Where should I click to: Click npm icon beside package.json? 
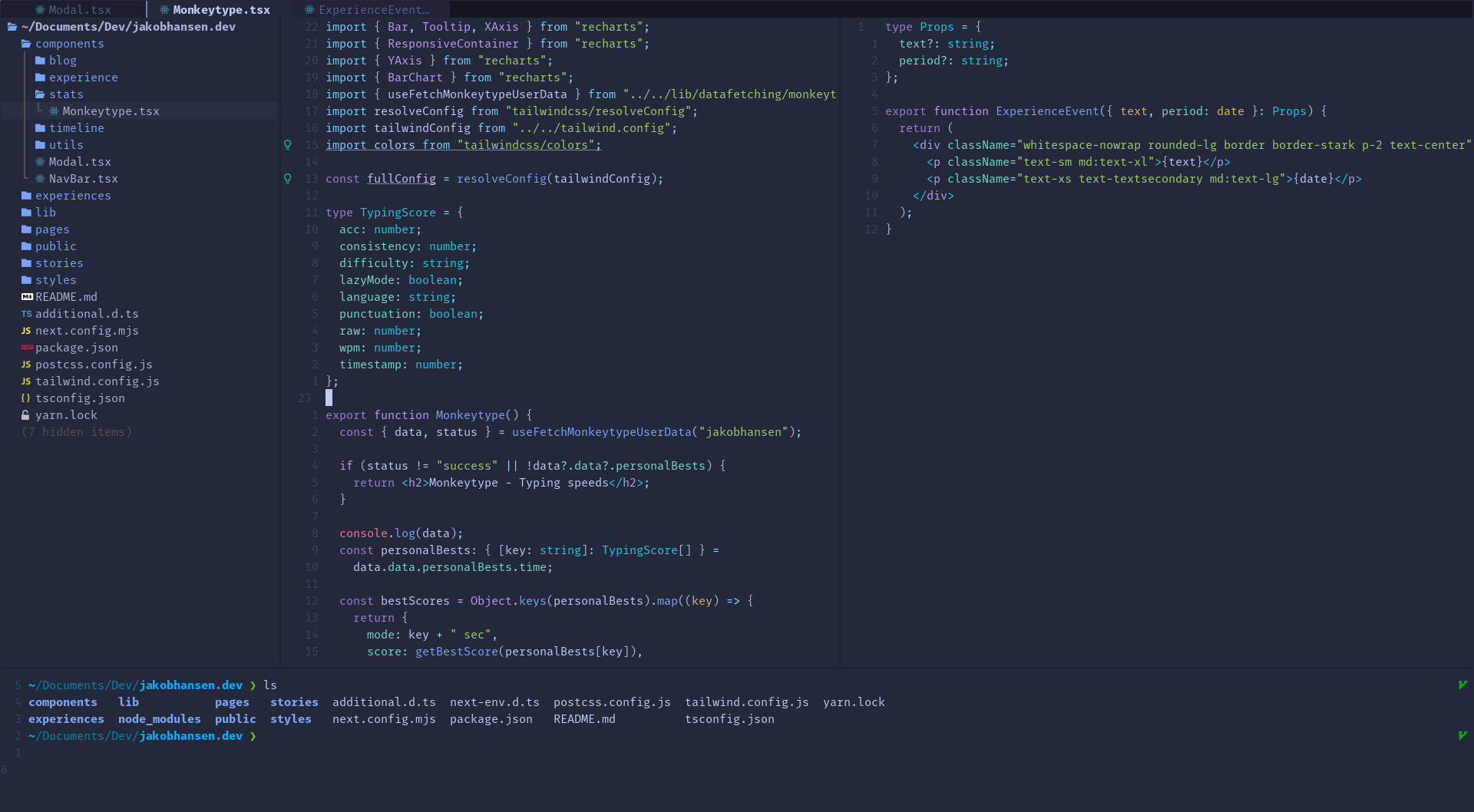click(27, 348)
